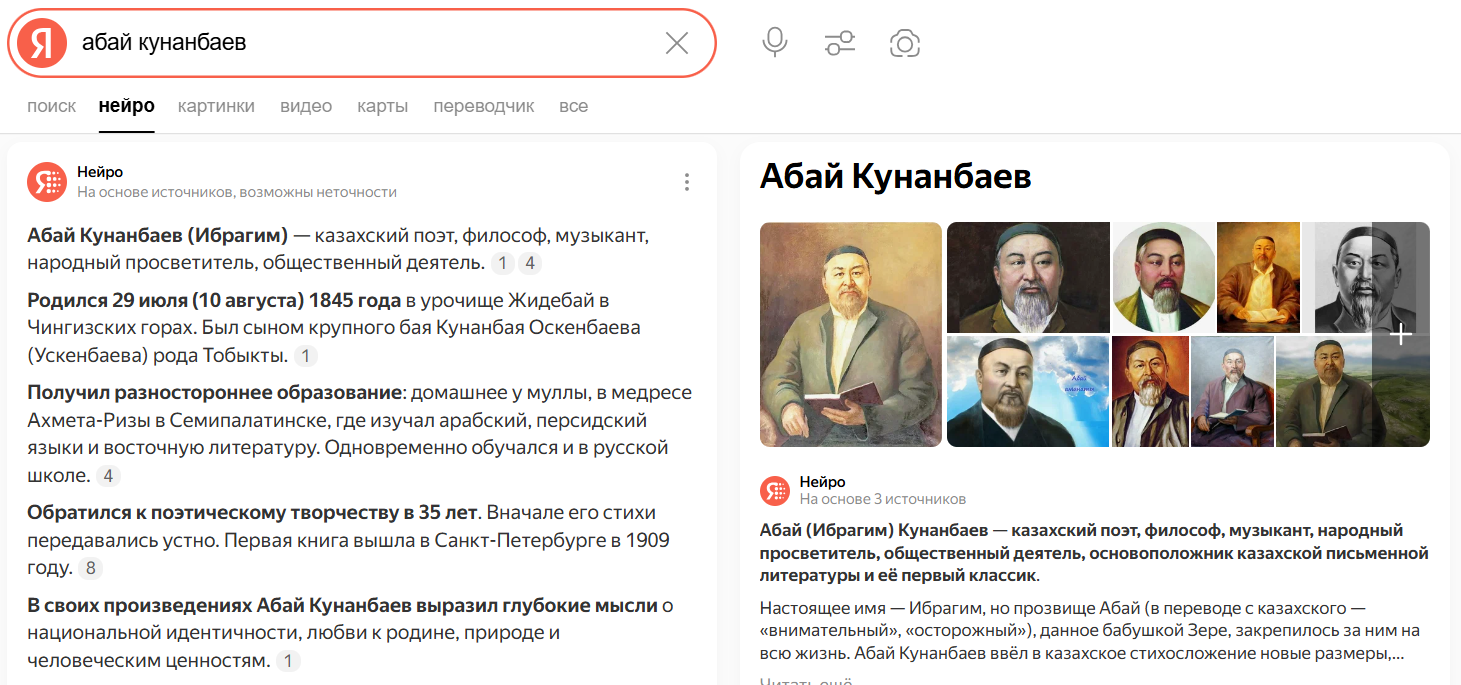Screen dimensions: 1461x685
Task: Launch image search via the camera icon
Action: (905, 42)
